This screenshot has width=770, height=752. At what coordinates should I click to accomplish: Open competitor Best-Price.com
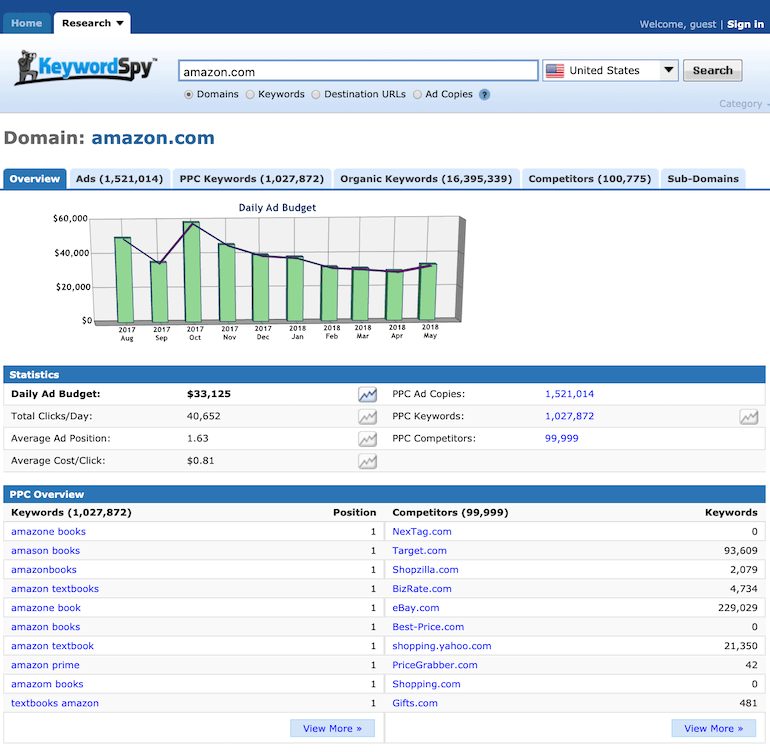(428, 627)
